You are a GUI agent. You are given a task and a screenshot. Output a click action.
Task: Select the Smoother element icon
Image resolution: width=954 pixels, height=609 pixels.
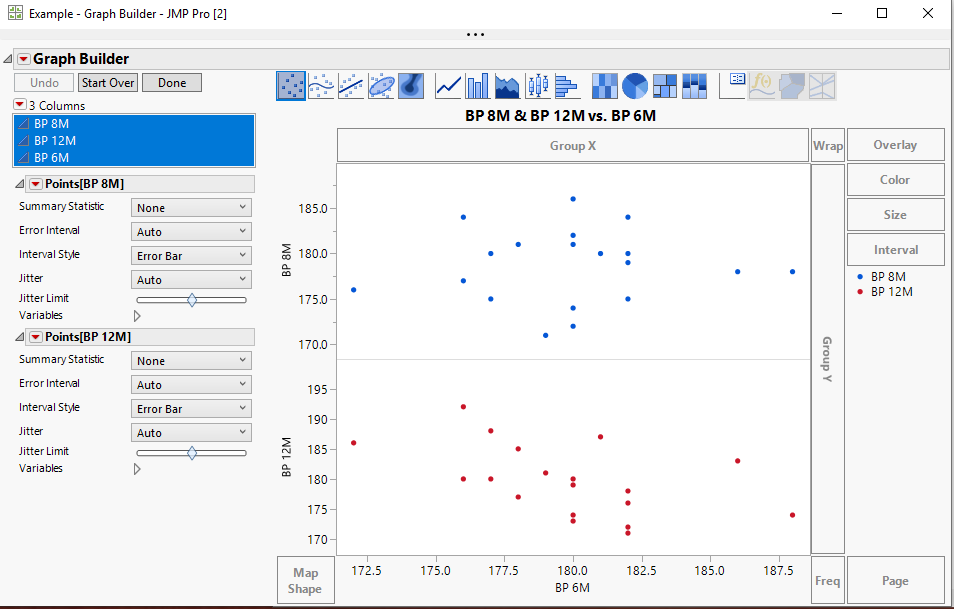[x=321, y=86]
